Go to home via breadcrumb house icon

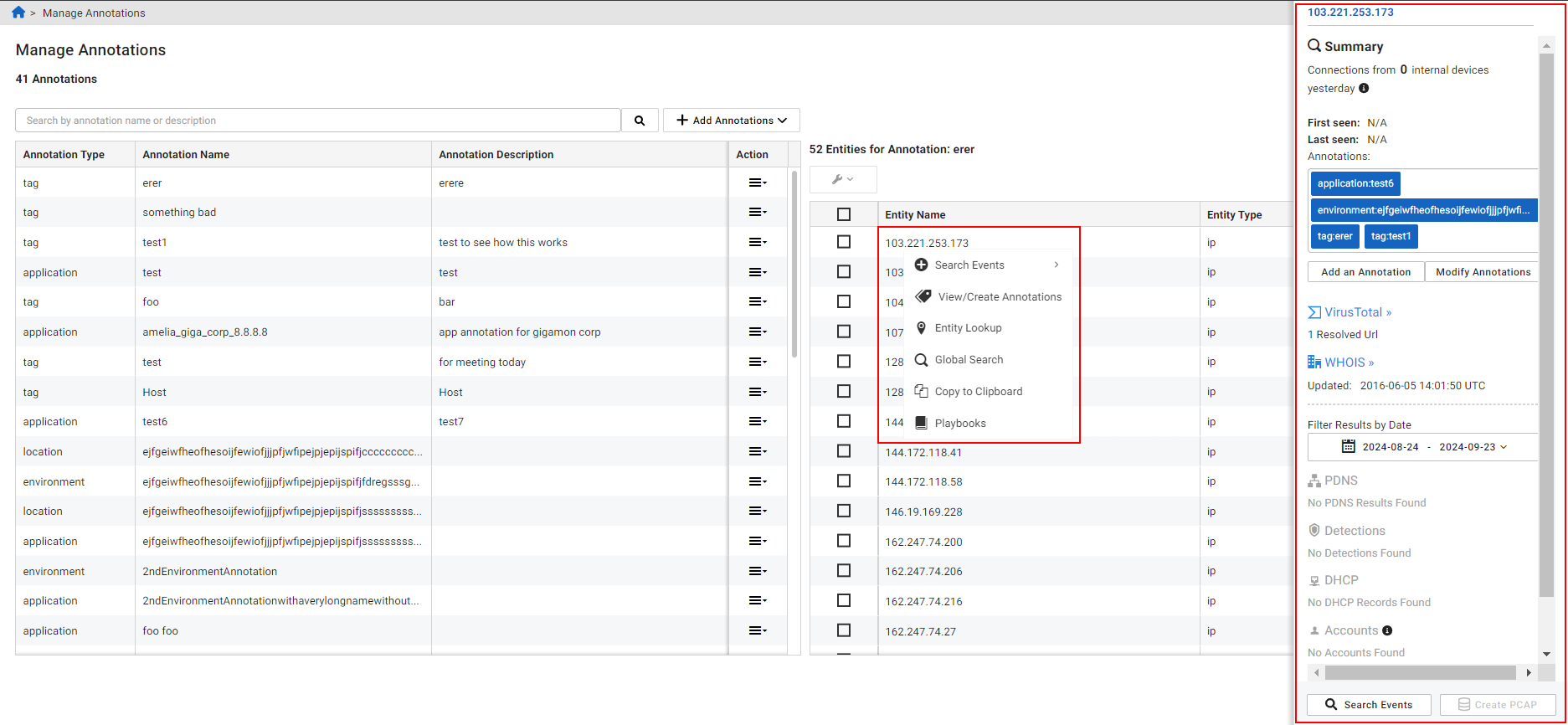click(18, 13)
